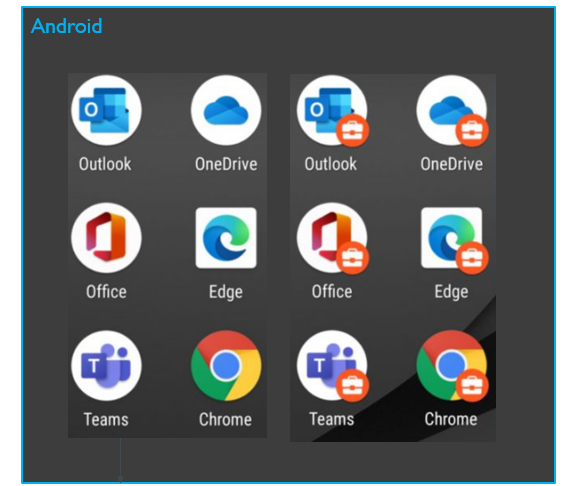Click the work-profile Teams text label
This screenshot has width=572, height=486.
click(332, 419)
